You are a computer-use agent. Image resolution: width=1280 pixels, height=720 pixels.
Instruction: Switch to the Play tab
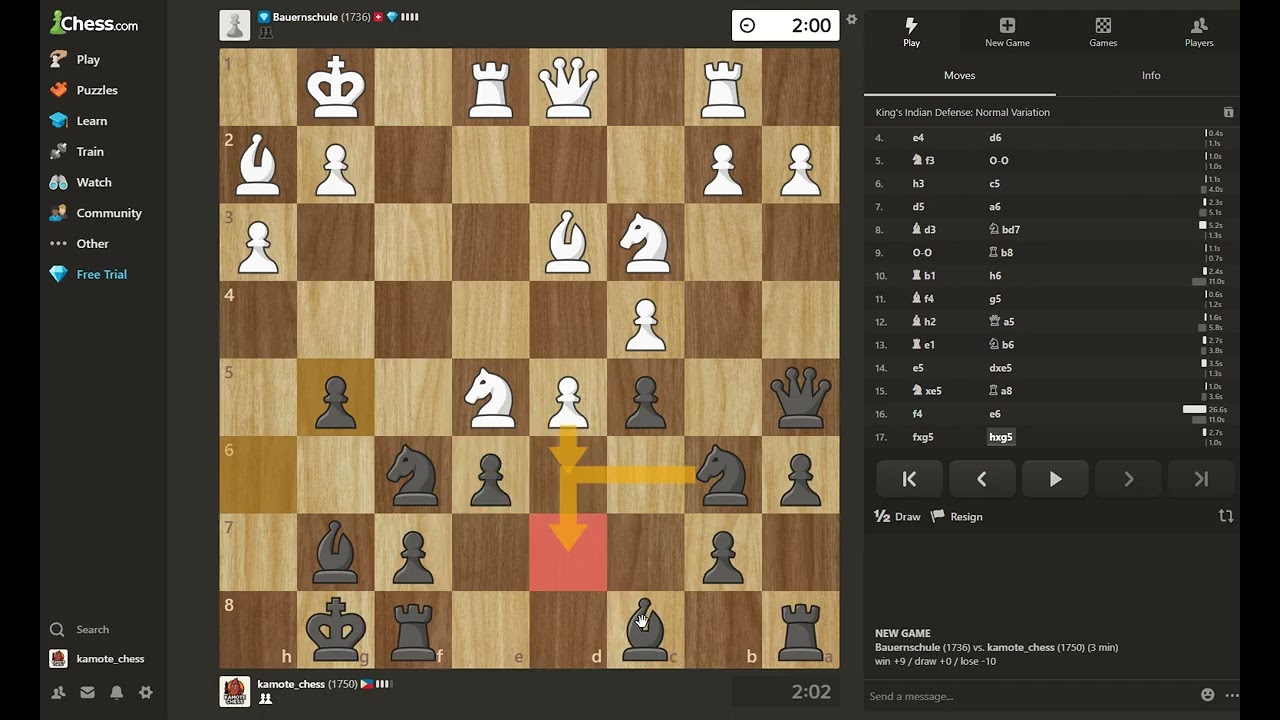coord(911,31)
